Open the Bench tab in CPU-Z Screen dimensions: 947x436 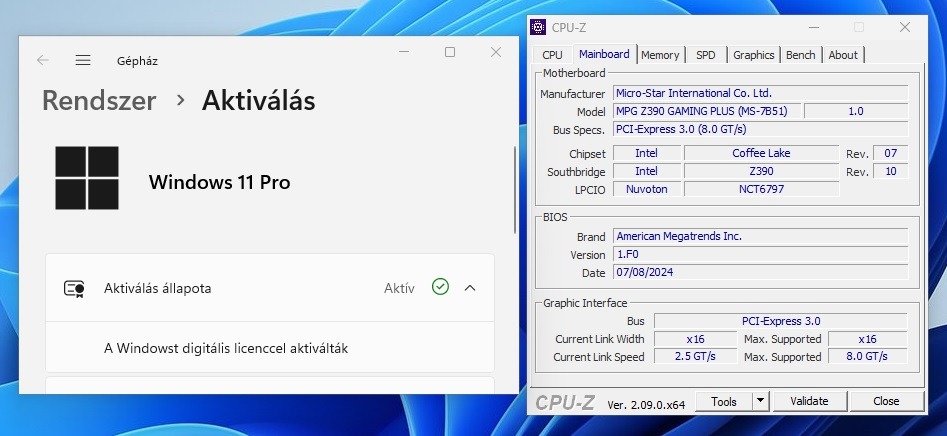click(800, 55)
